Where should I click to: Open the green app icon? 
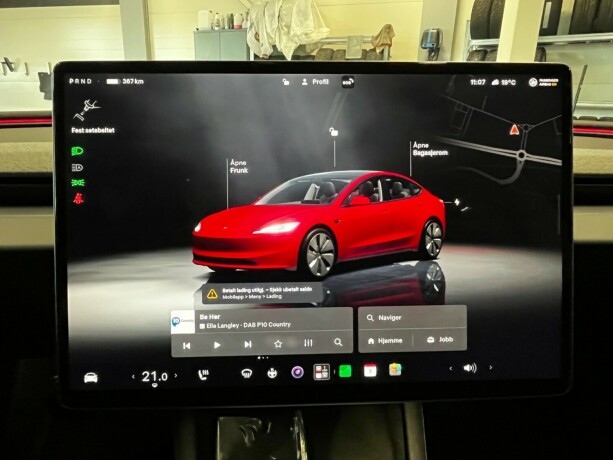(345, 371)
